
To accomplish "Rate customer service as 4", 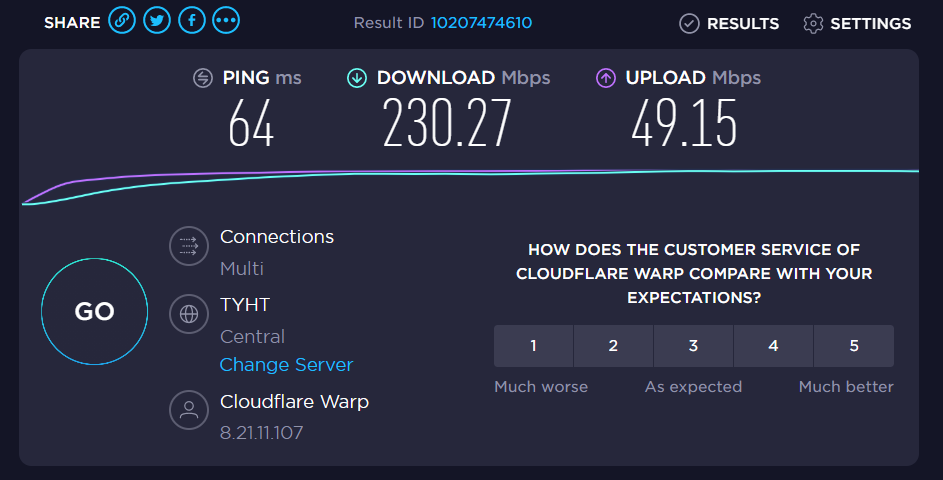I will point(773,346).
